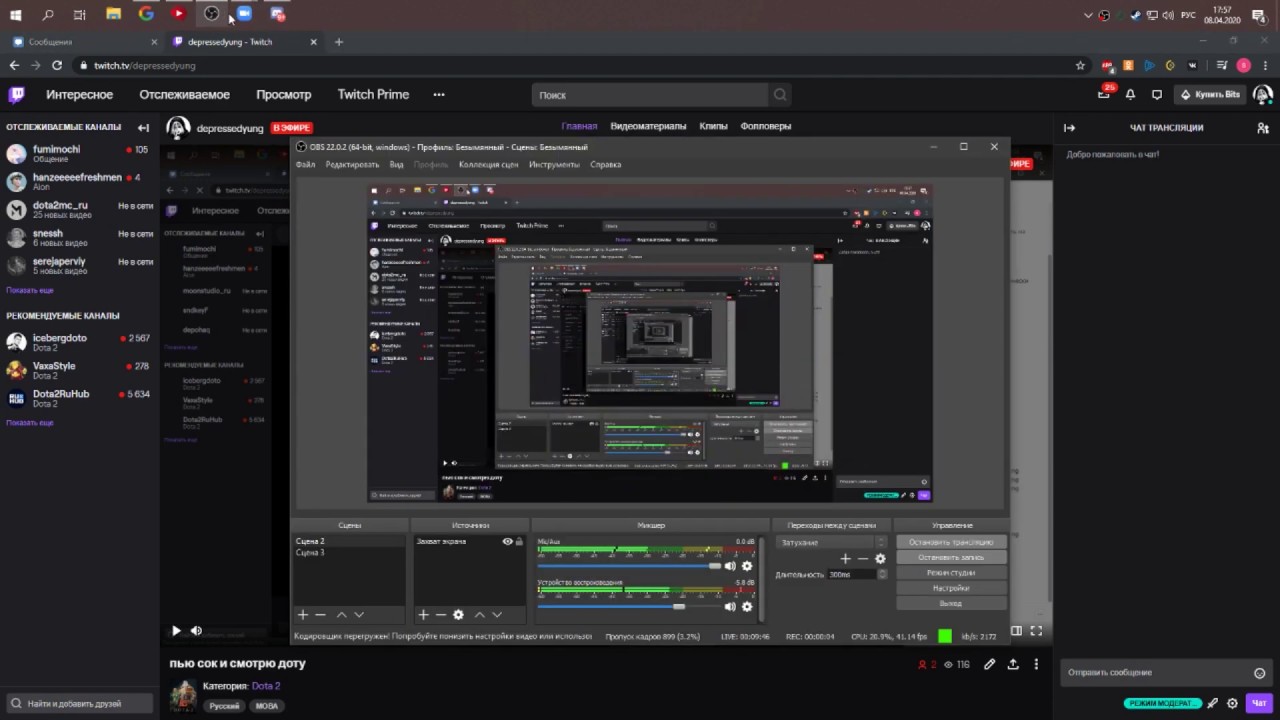1280x720 pixels.
Task: Mute the Mic/Aux channel speaker
Action: [x=730, y=566]
